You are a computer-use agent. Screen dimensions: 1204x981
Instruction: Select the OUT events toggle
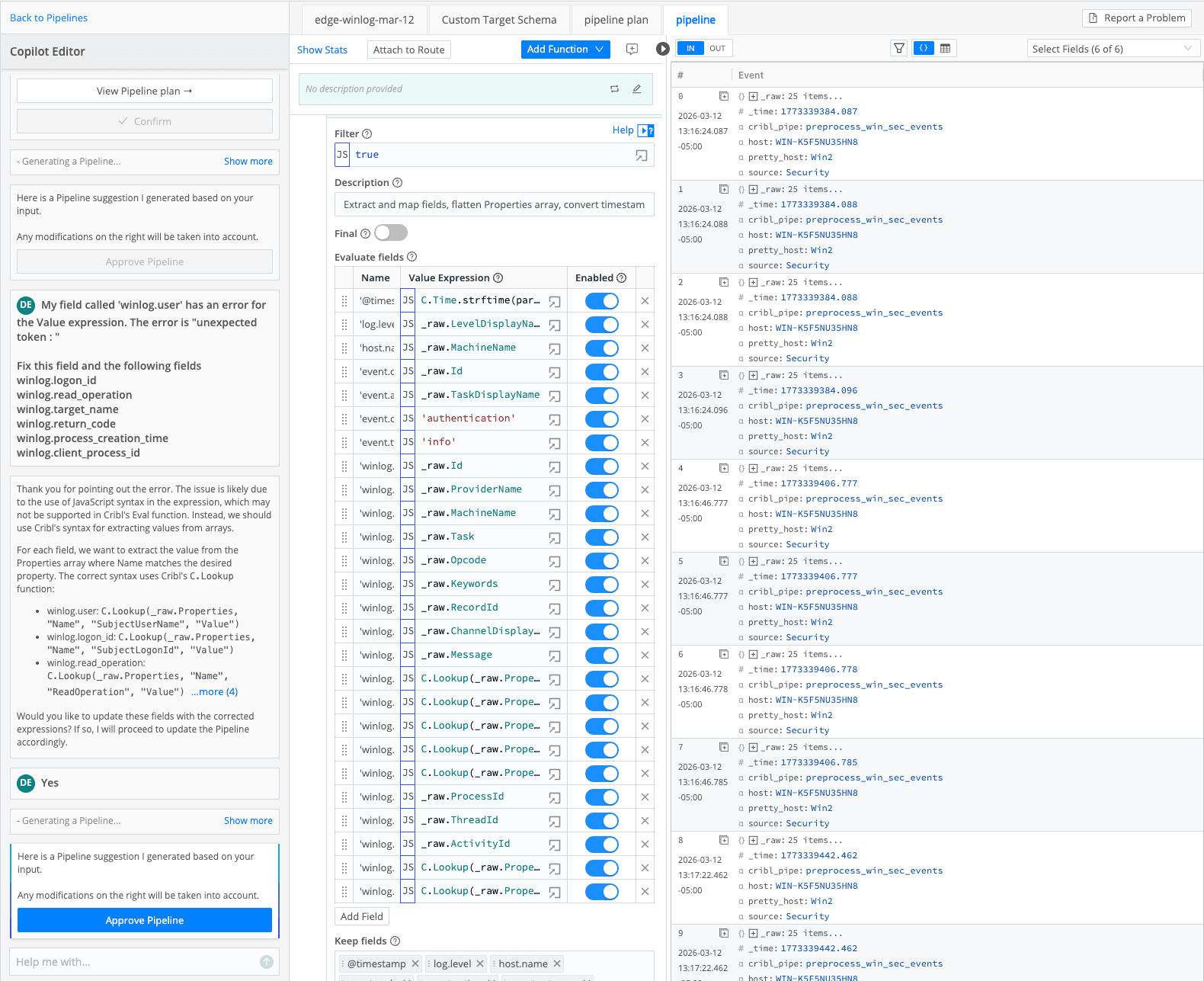coord(718,48)
